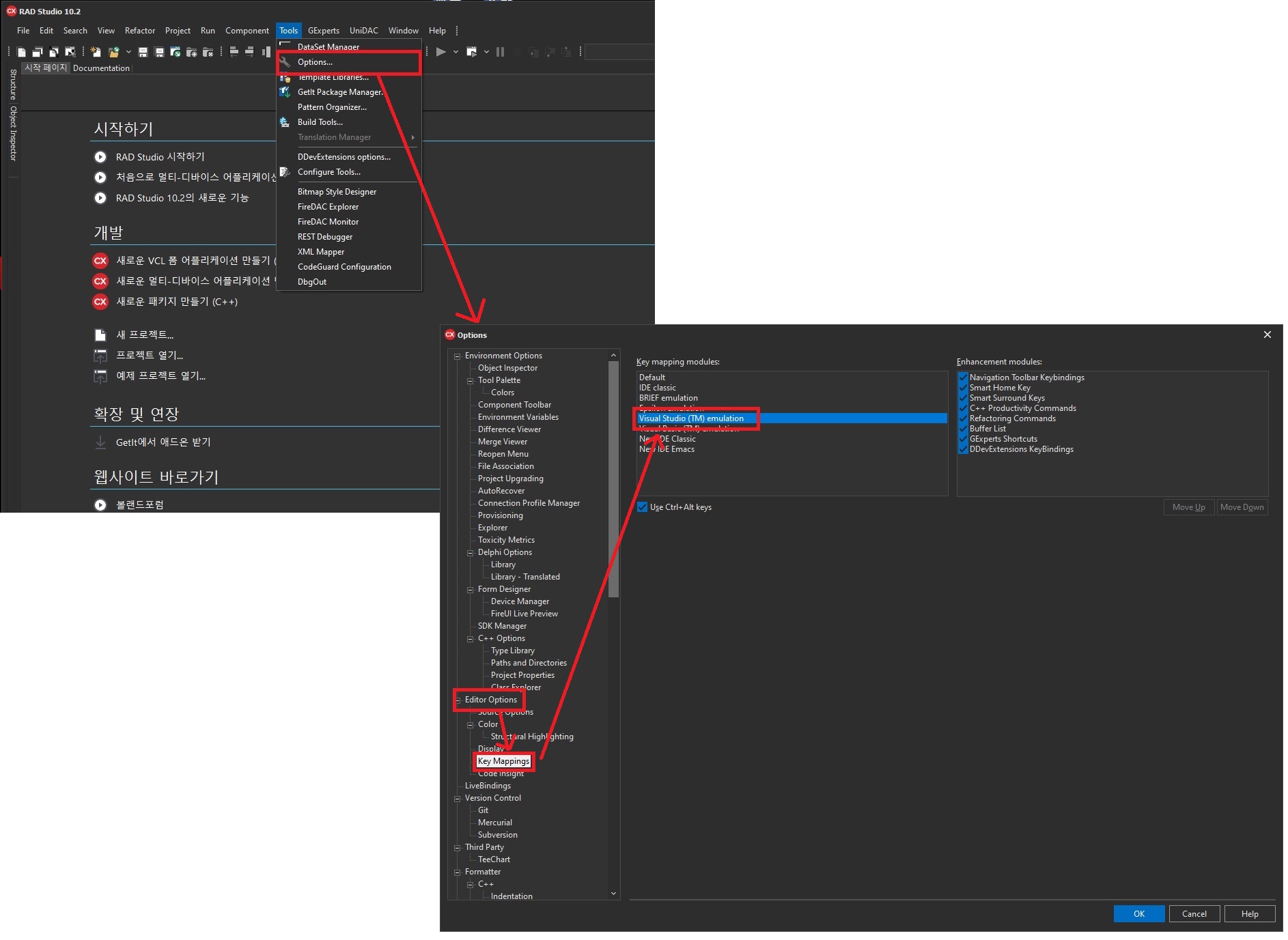Select BRIEF emulation key mapping

(792, 398)
